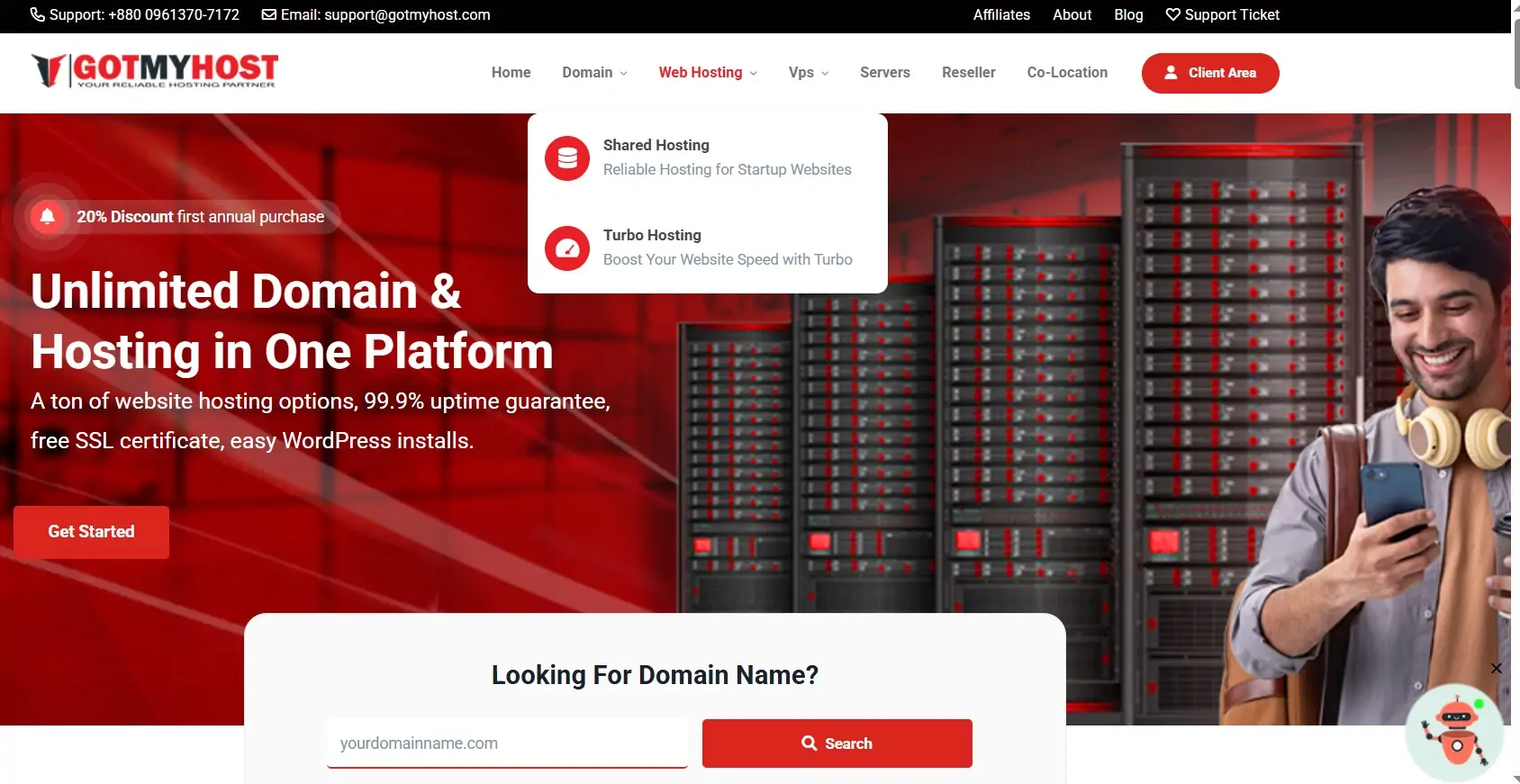Open the Servers menu item
The height and width of the screenshot is (784, 1520).
pyautogui.click(x=885, y=73)
